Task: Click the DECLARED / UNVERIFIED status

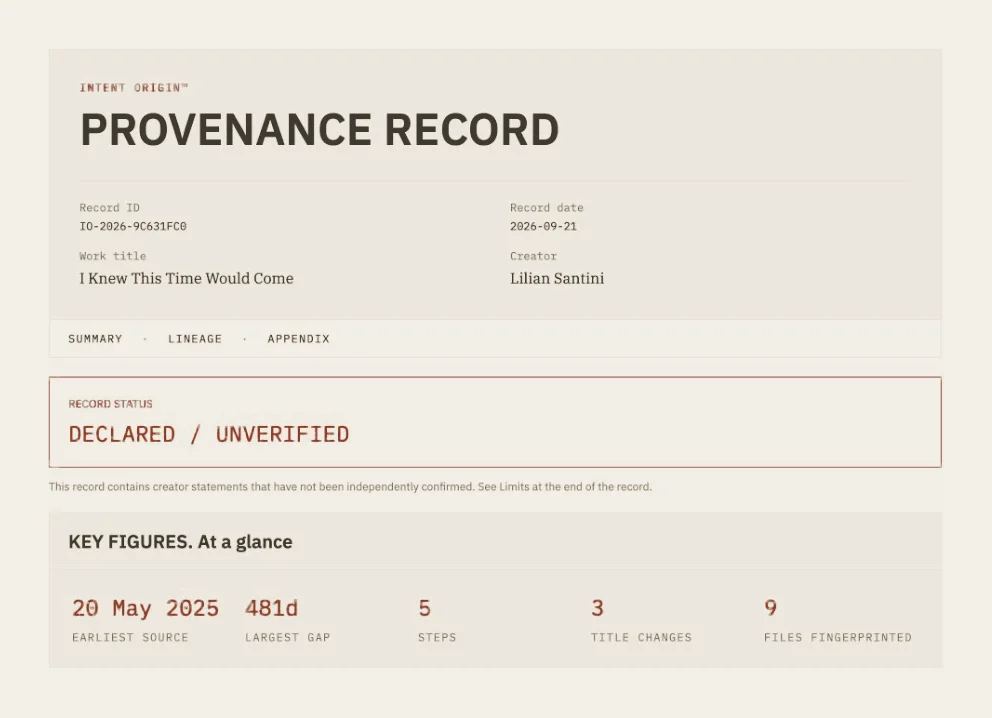Action: point(209,435)
